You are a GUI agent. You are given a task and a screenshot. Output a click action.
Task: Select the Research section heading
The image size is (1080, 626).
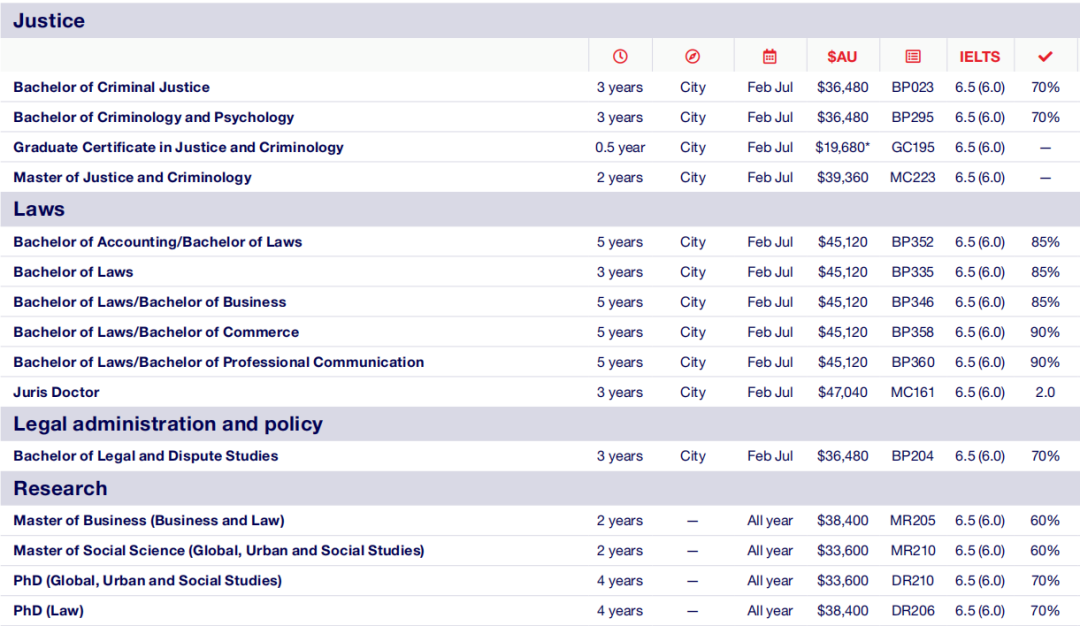point(60,488)
